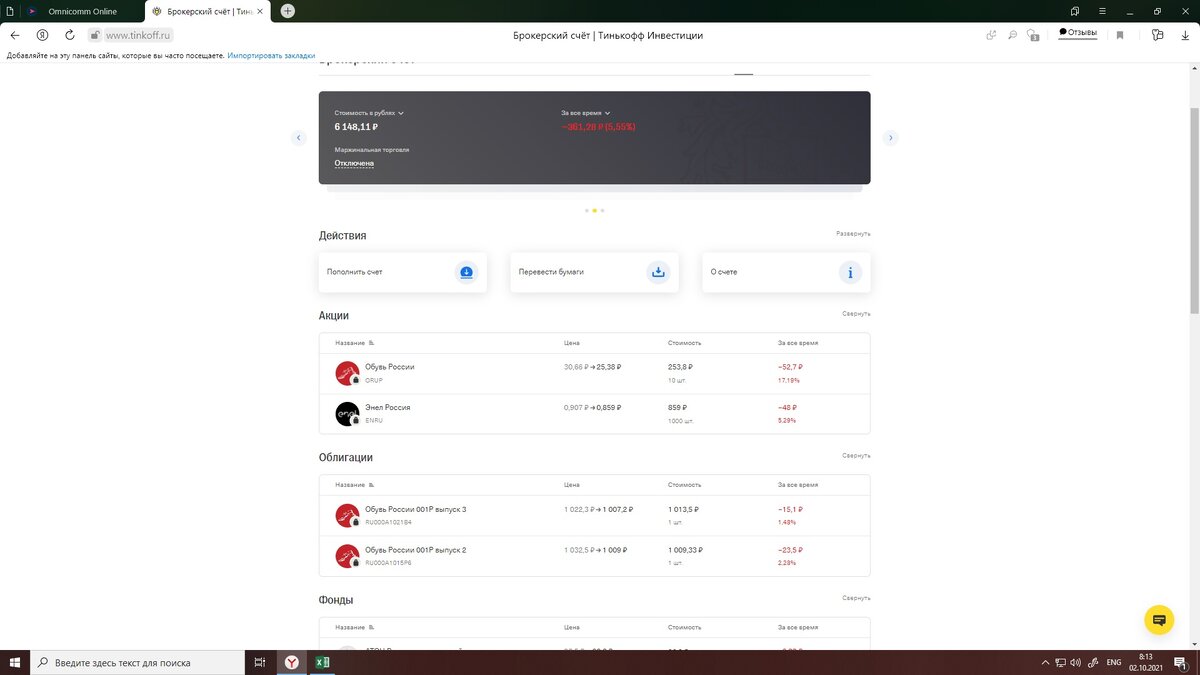Open Обувь России 001Р выпуск 2 bond name
Image resolution: width=1200 pixels, height=675 pixels.
pyautogui.click(x=416, y=550)
